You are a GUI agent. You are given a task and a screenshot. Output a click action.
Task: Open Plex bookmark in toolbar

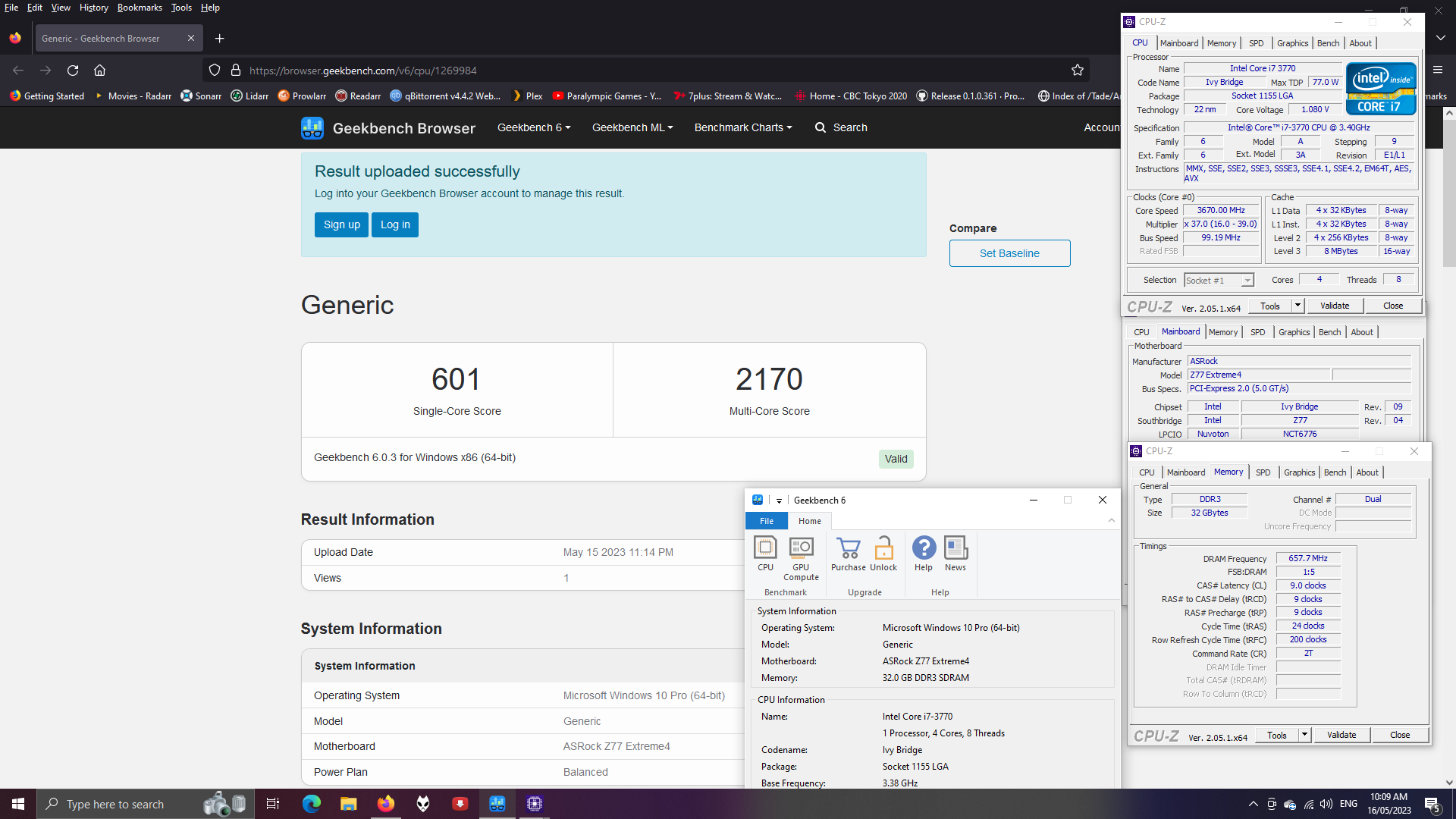pyautogui.click(x=528, y=96)
